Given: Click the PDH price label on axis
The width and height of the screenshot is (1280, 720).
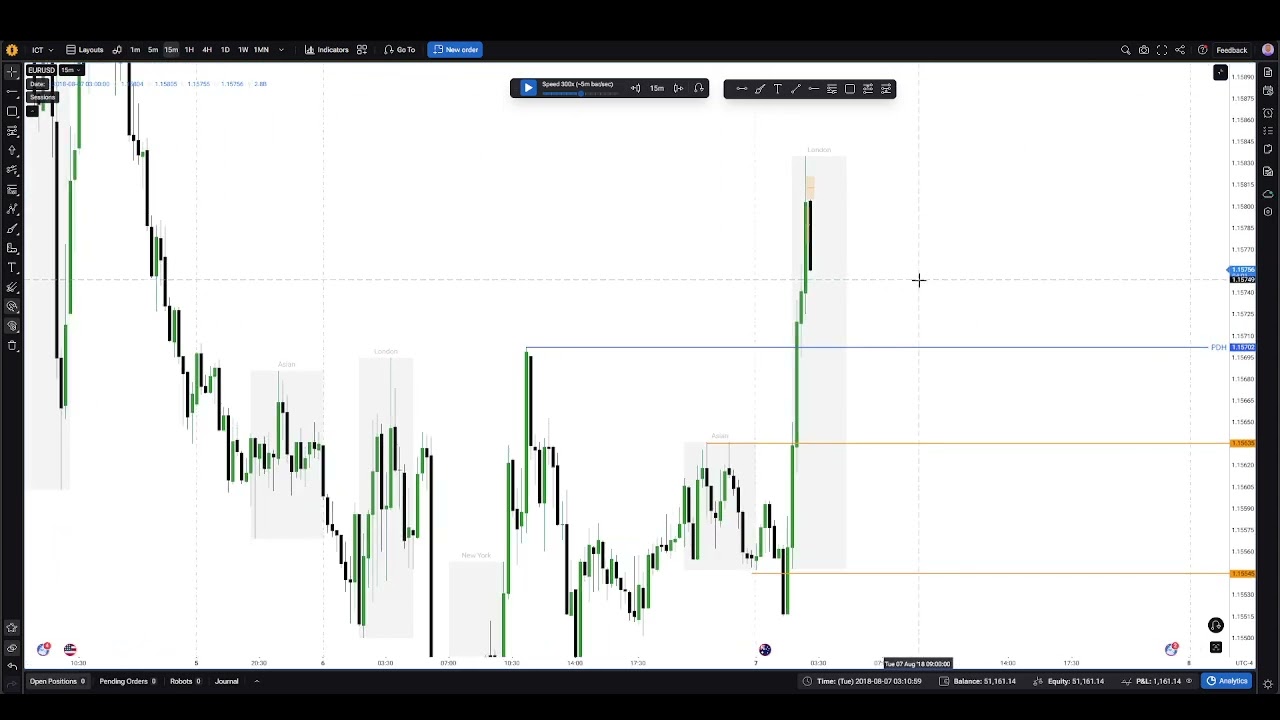Looking at the screenshot, I should (1242, 347).
